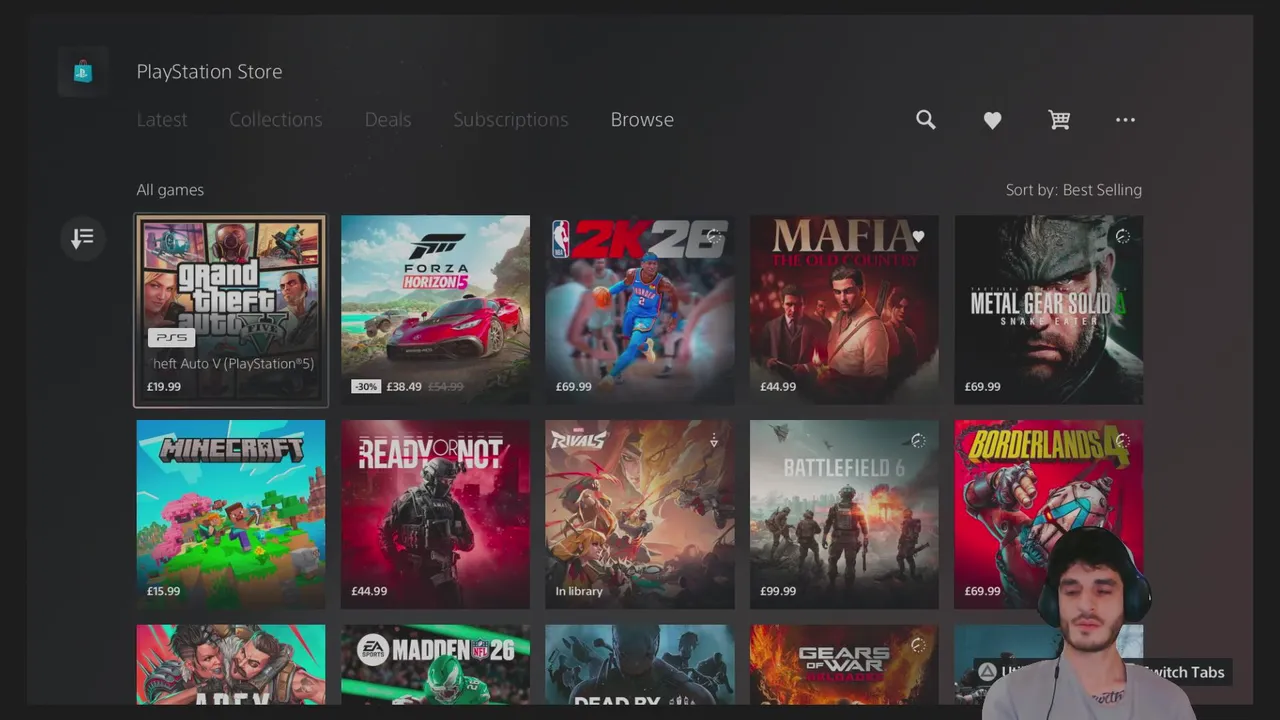
Task: Click the In library label on Marvel Rivals
Action: [x=579, y=591]
